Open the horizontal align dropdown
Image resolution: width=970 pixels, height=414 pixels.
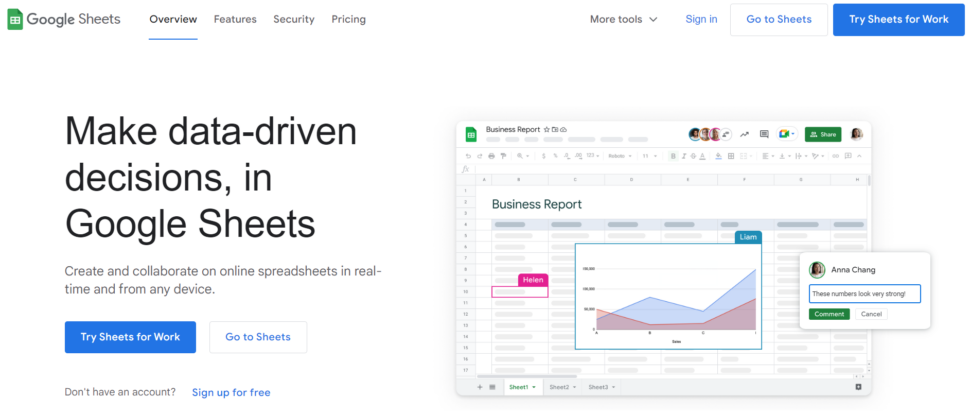tap(768, 156)
